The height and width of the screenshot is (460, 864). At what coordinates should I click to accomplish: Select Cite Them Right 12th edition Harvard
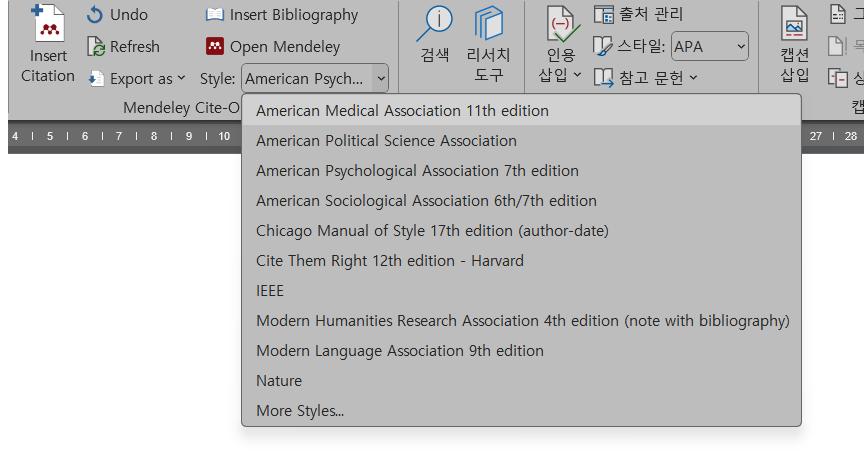click(x=521, y=261)
